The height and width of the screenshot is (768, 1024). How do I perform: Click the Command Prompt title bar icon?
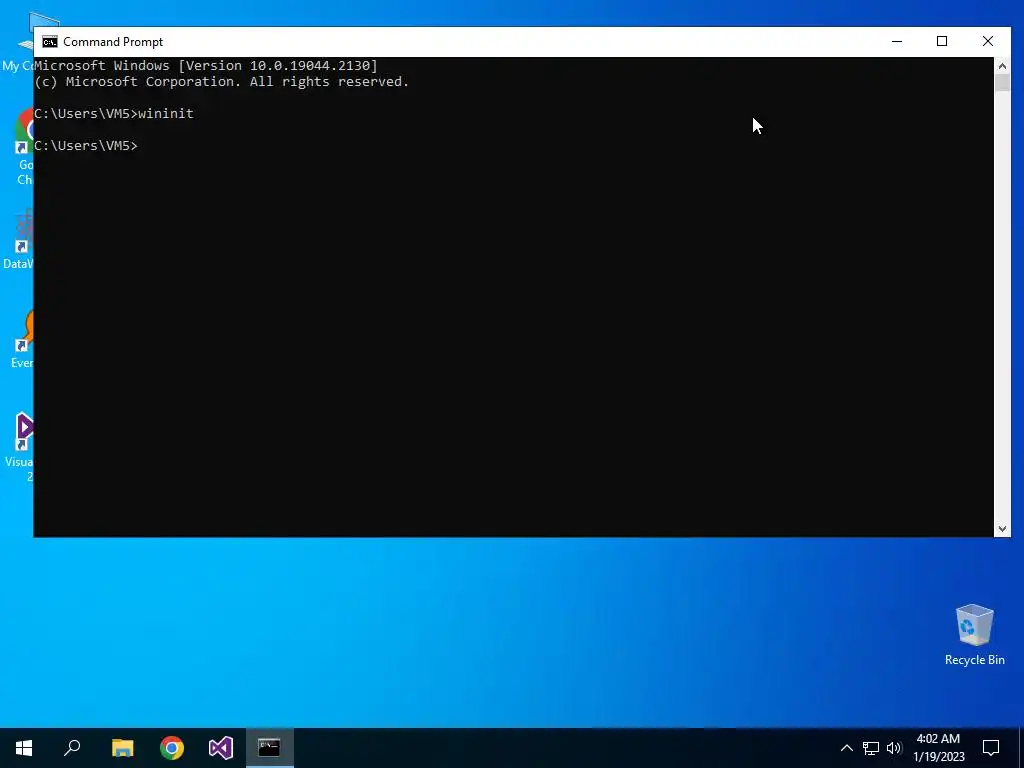pos(50,42)
